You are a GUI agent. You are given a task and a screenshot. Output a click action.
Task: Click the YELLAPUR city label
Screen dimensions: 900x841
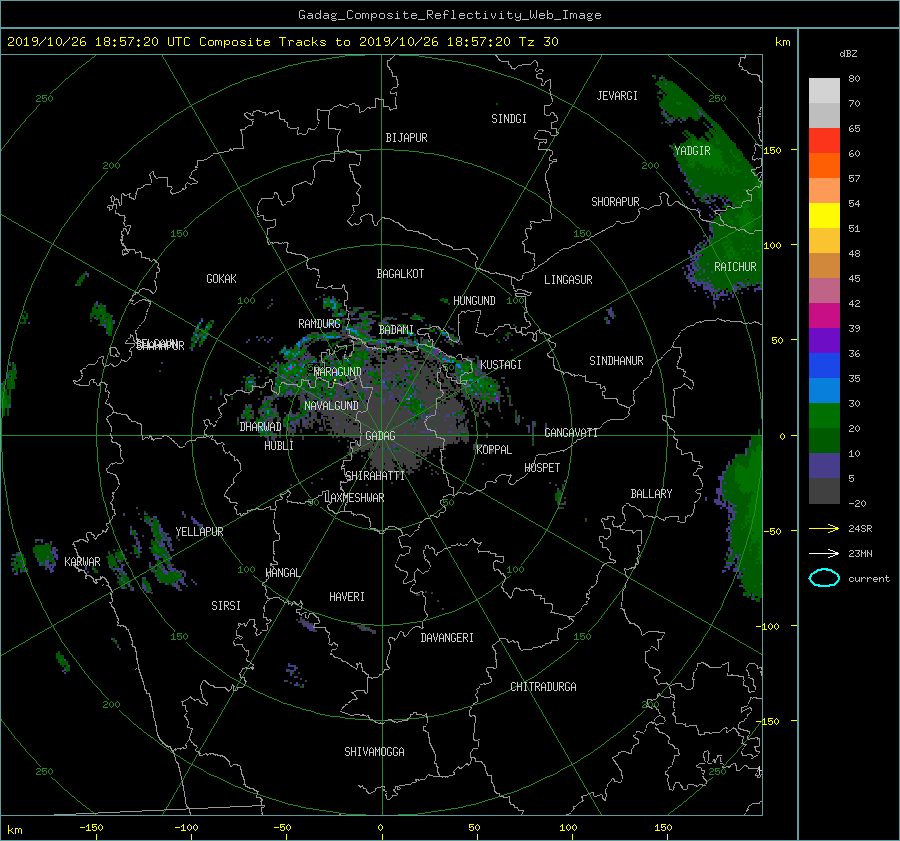point(199,532)
